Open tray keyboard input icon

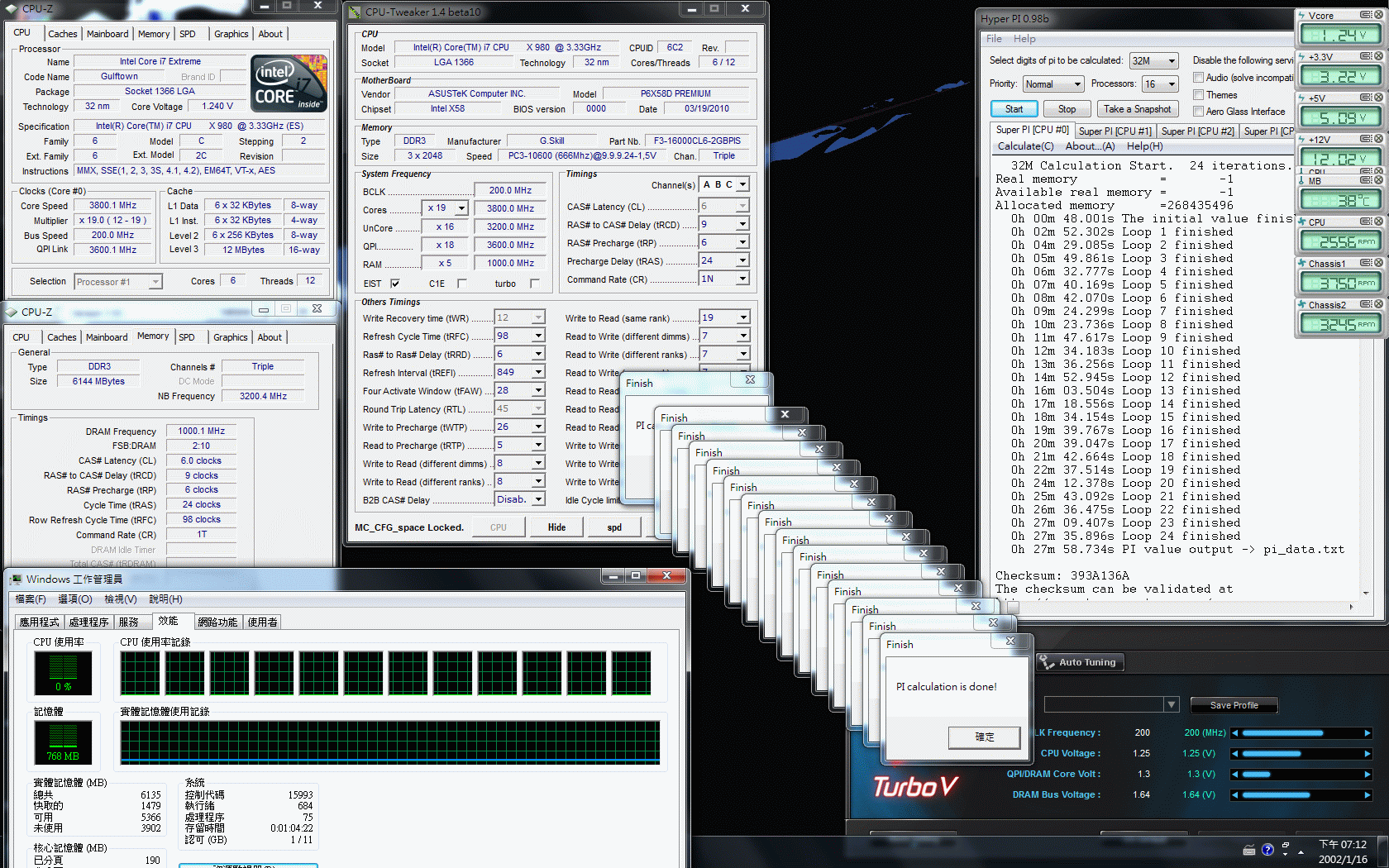1249,850
